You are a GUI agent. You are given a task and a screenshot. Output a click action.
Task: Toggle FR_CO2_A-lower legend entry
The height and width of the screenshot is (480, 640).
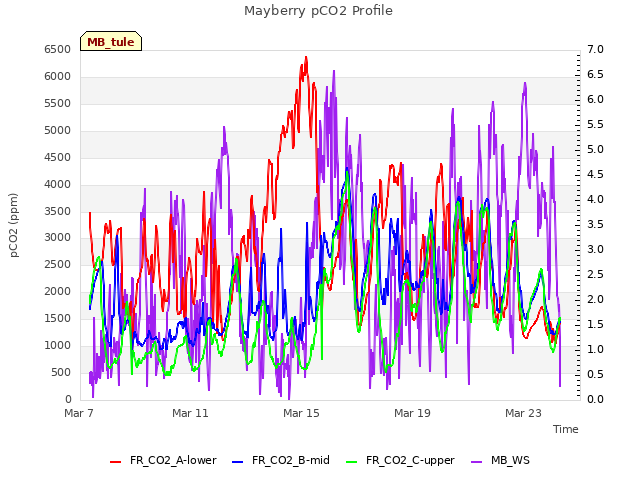point(163,460)
